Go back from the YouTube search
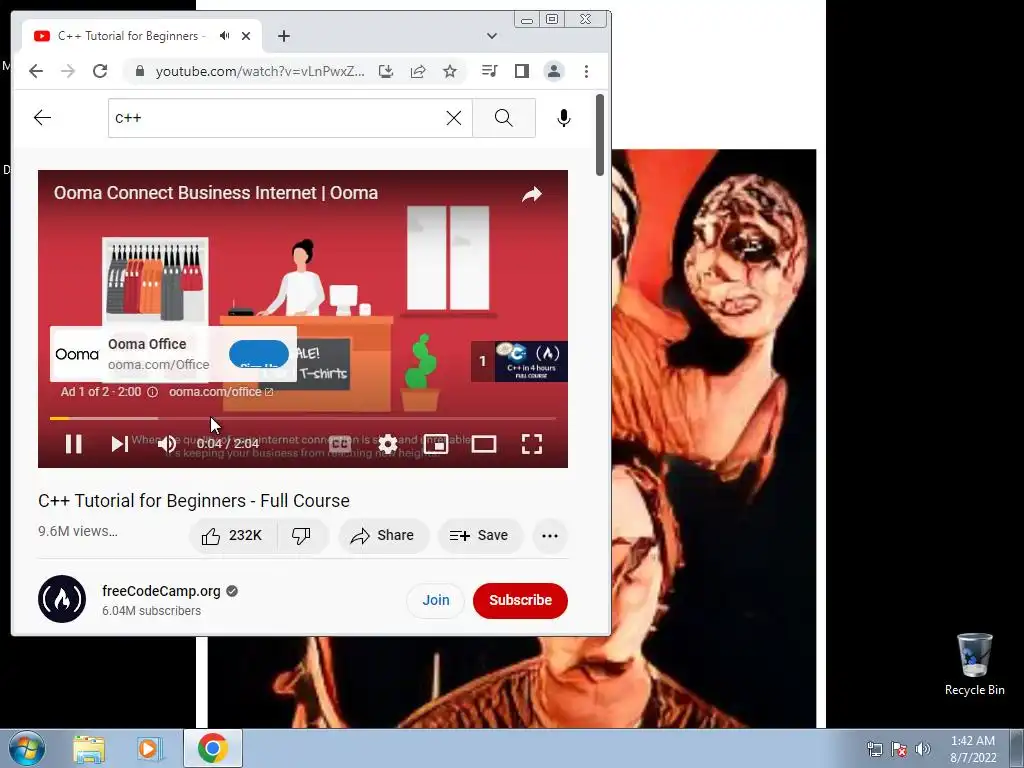This screenshot has width=1024, height=768. 42,118
